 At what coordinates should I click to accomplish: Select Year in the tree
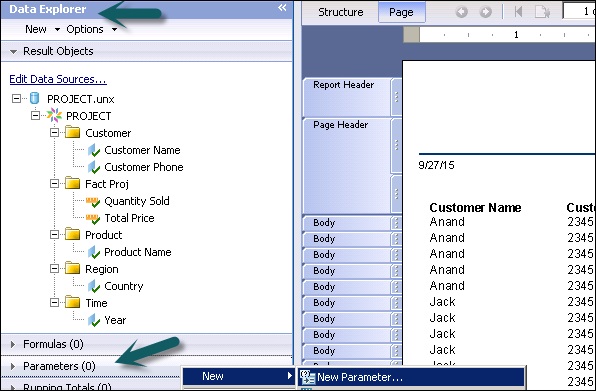coord(115,320)
